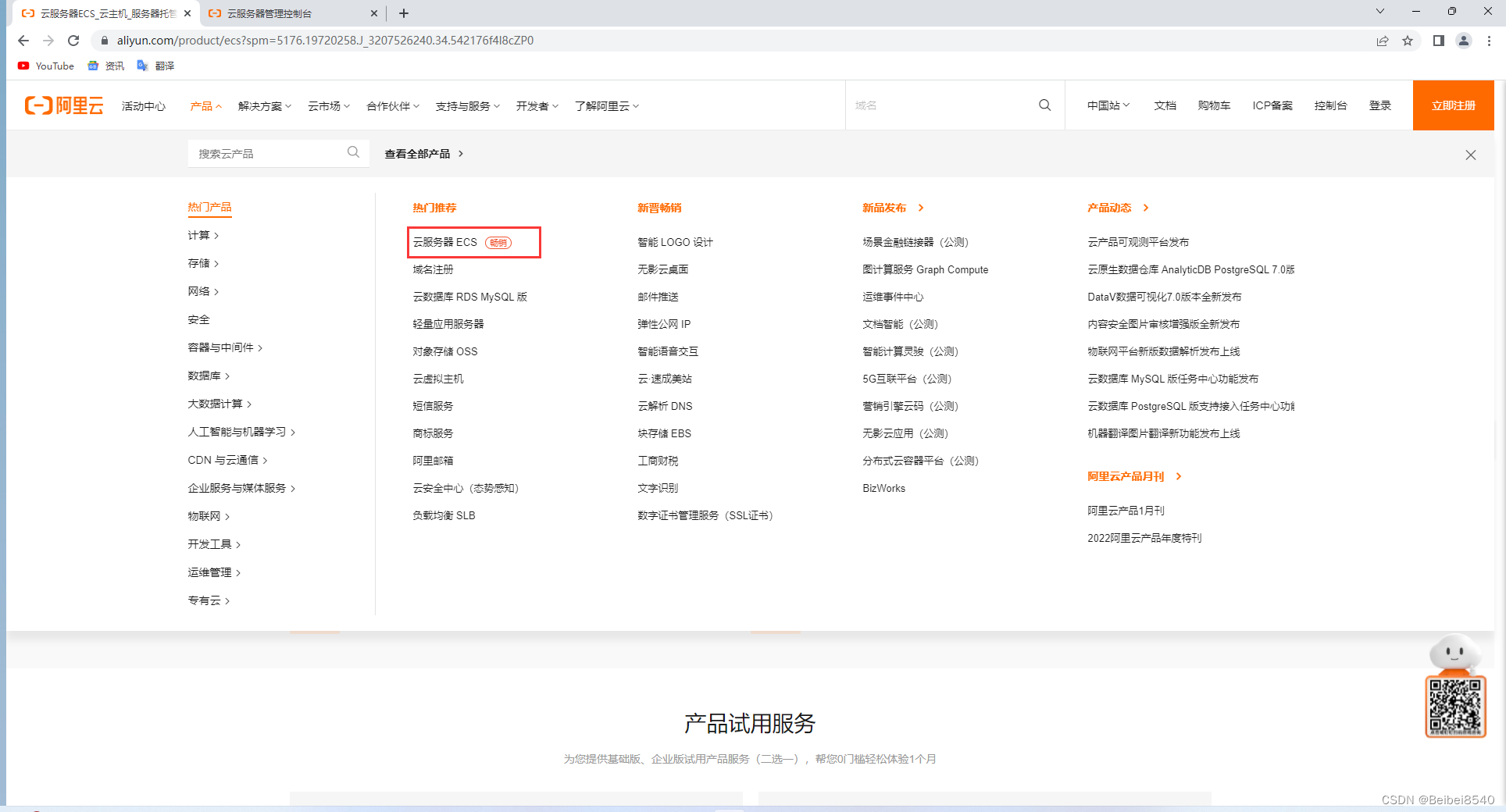The image size is (1506, 812).
Task: Open BizWorks link
Action: point(883,488)
